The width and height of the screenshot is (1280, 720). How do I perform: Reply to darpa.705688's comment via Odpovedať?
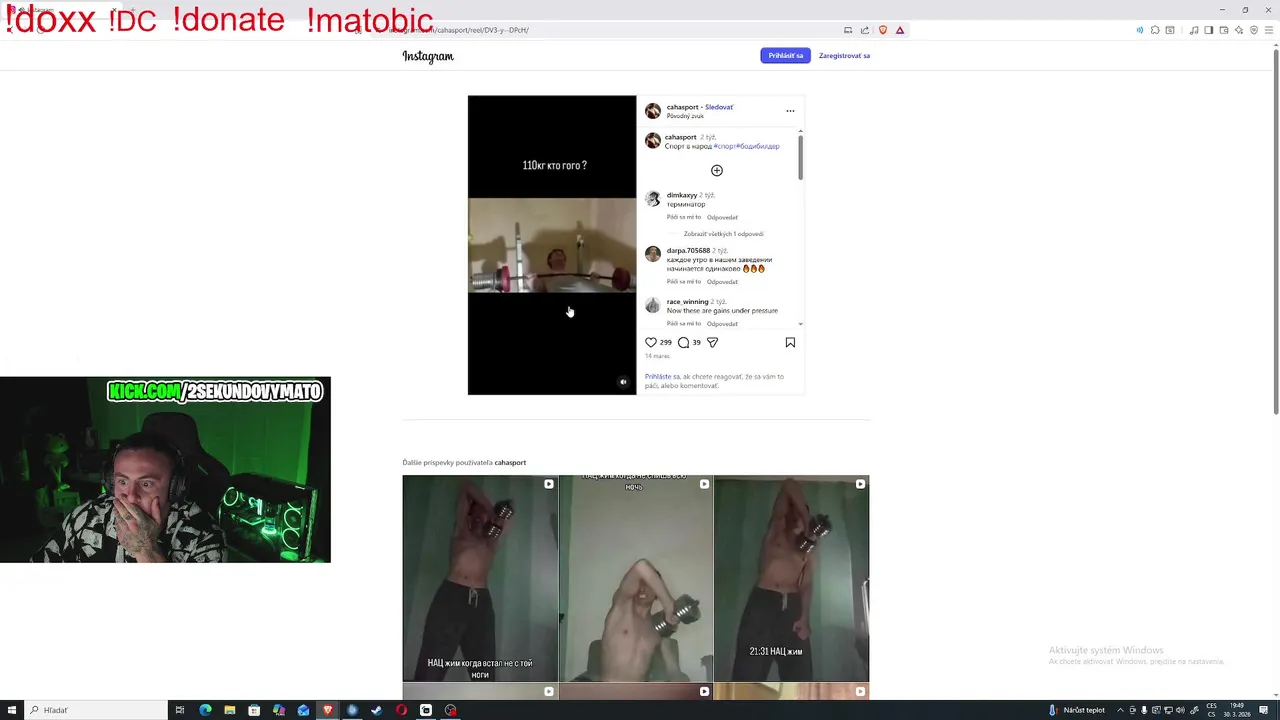pyautogui.click(x=722, y=282)
